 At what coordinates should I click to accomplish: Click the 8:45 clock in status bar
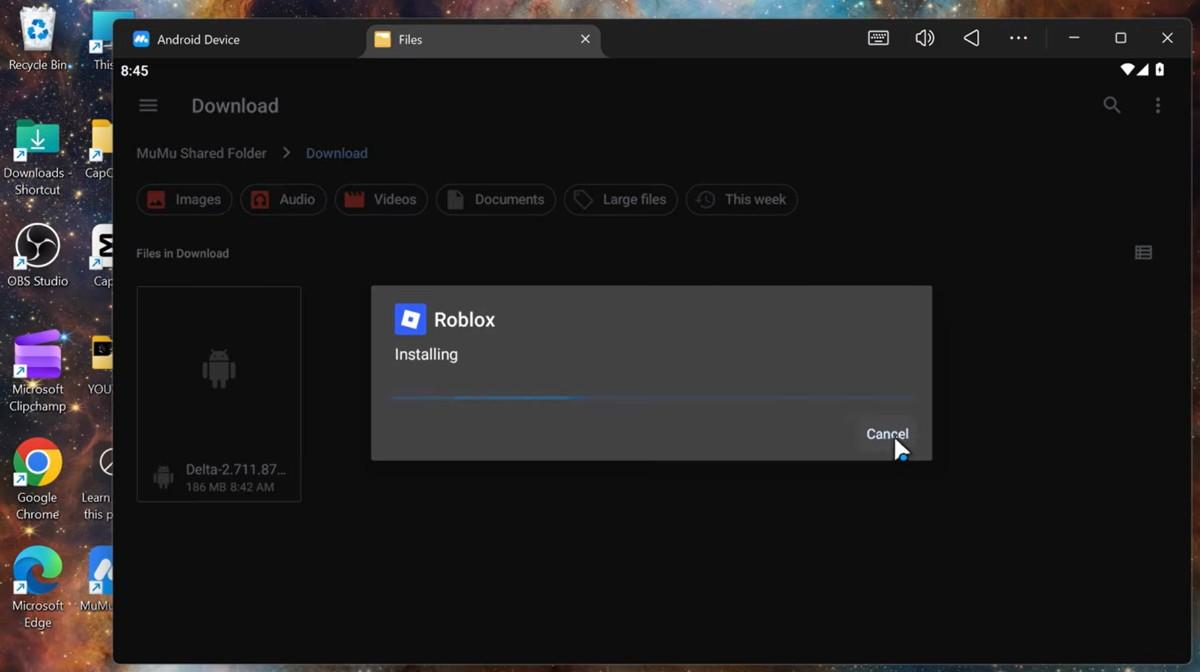coord(134,71)
